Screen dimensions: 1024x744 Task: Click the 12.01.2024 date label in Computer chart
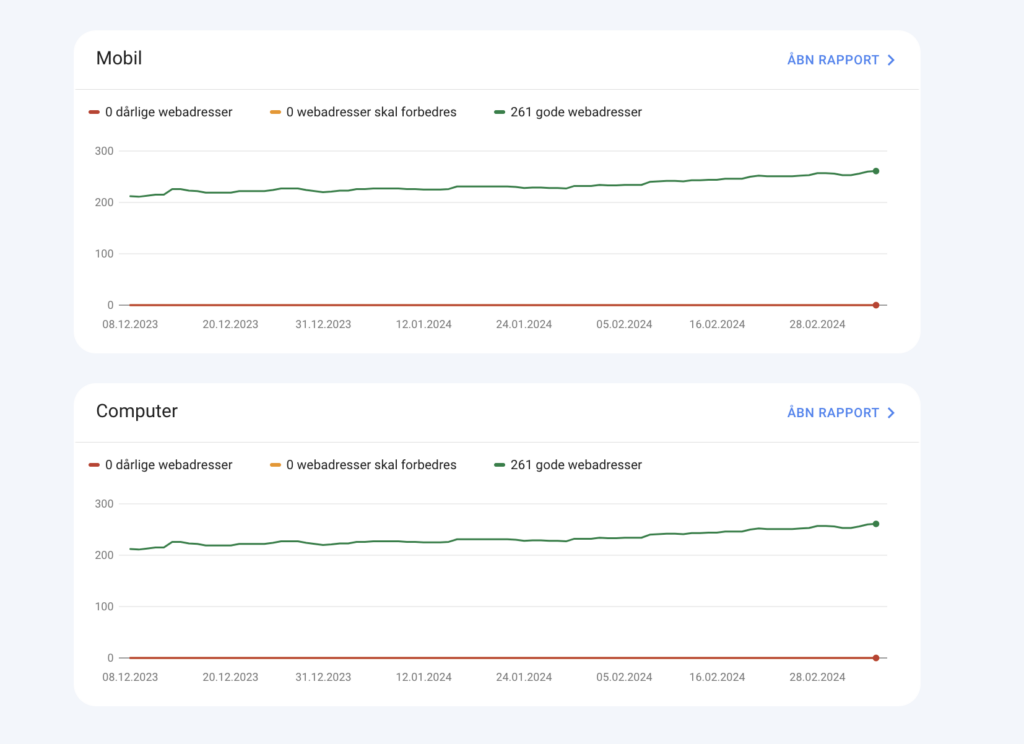[x=424, y=677]
